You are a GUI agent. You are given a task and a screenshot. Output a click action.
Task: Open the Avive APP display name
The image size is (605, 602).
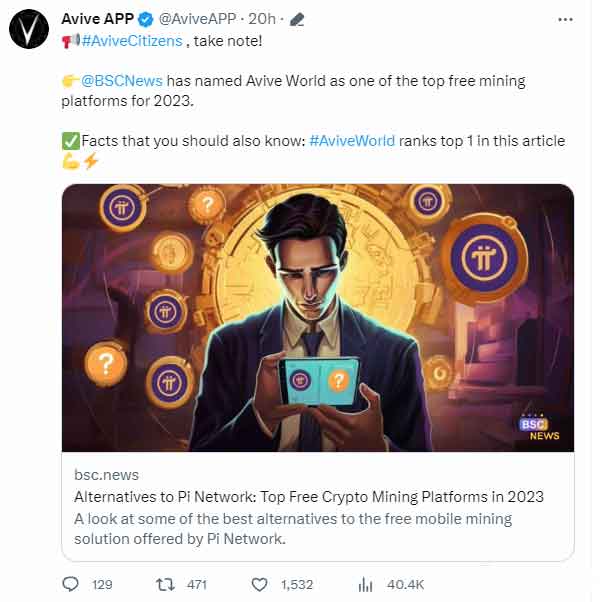[98, 19]
